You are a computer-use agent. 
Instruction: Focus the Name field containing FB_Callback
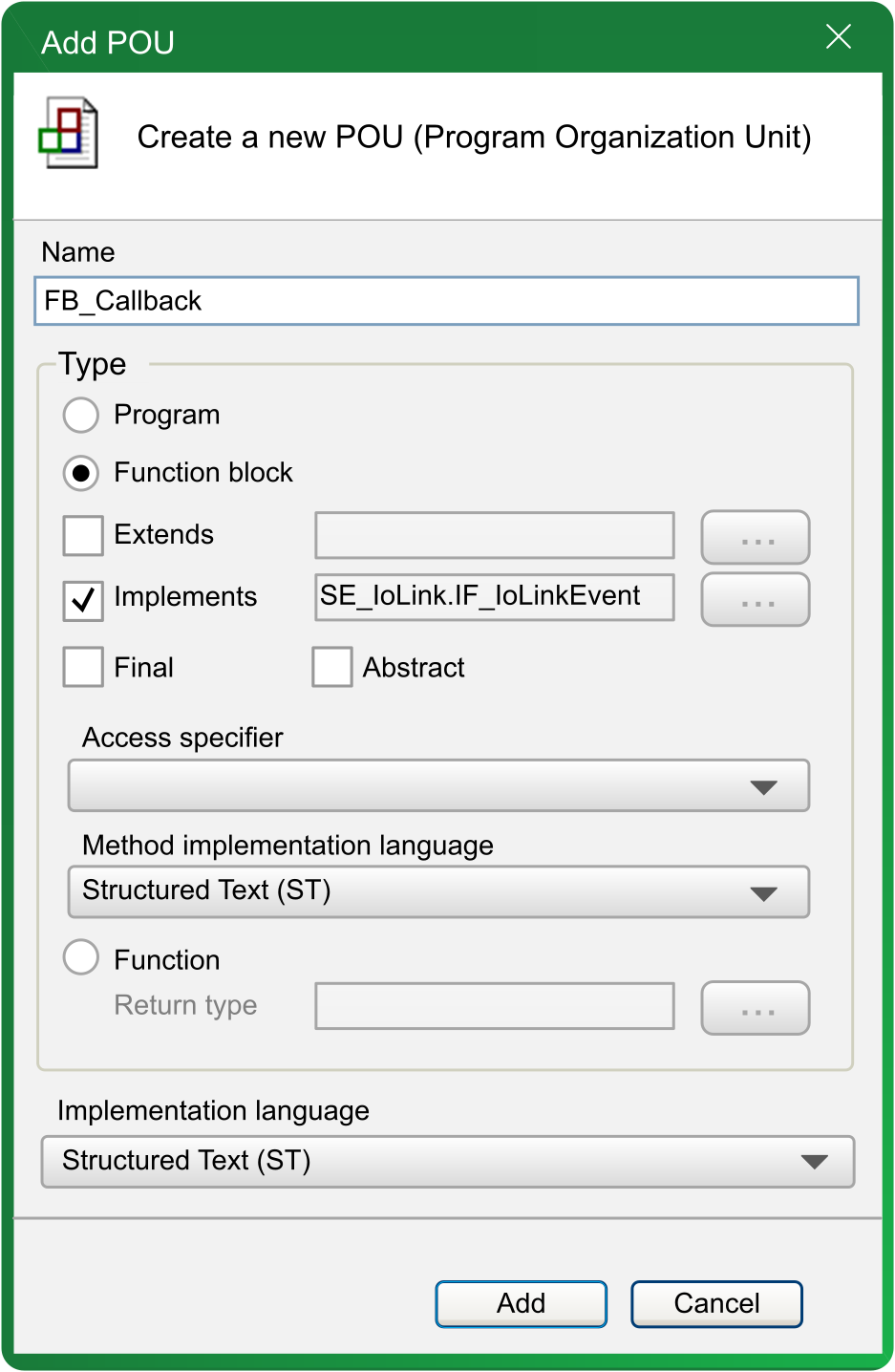(446, 301)
